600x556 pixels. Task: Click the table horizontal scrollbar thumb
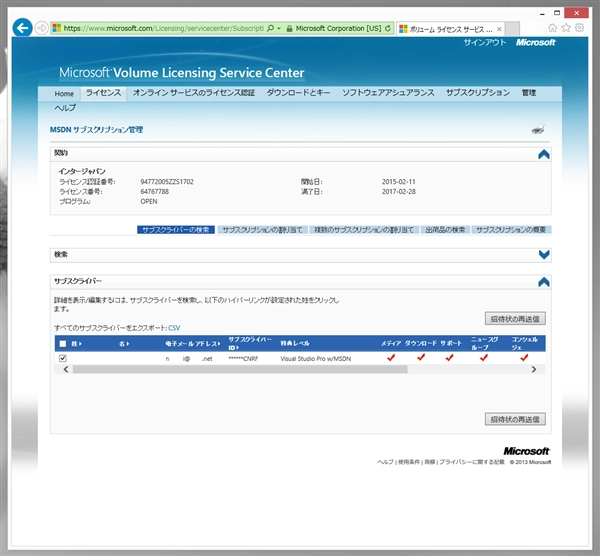click(240, 369)
